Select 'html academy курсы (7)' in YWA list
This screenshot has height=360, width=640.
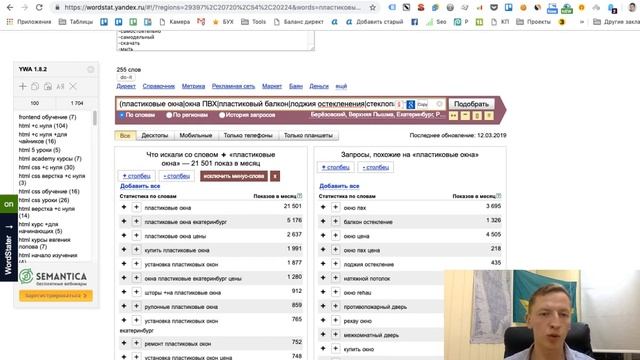pos(50,158)
